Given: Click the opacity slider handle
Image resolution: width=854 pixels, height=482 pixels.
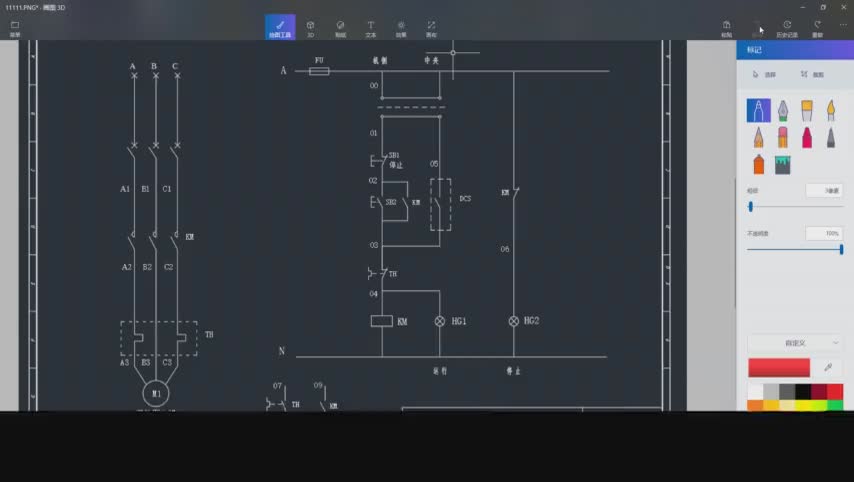Looking at the screenshot, I should [841, 249].
